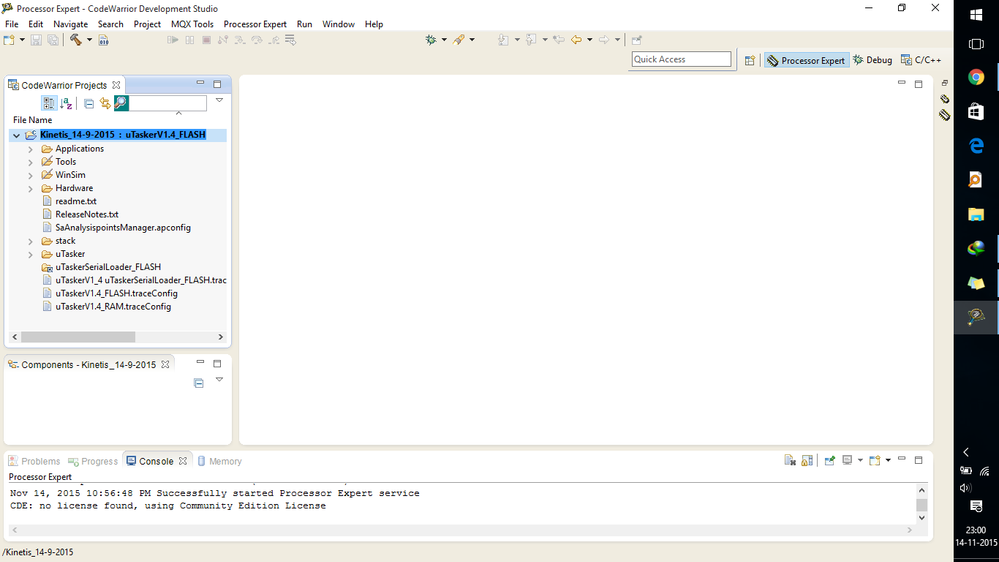Switch to the Progress tab
This screenshot has width=999, height=562.
tap(93, 461)
